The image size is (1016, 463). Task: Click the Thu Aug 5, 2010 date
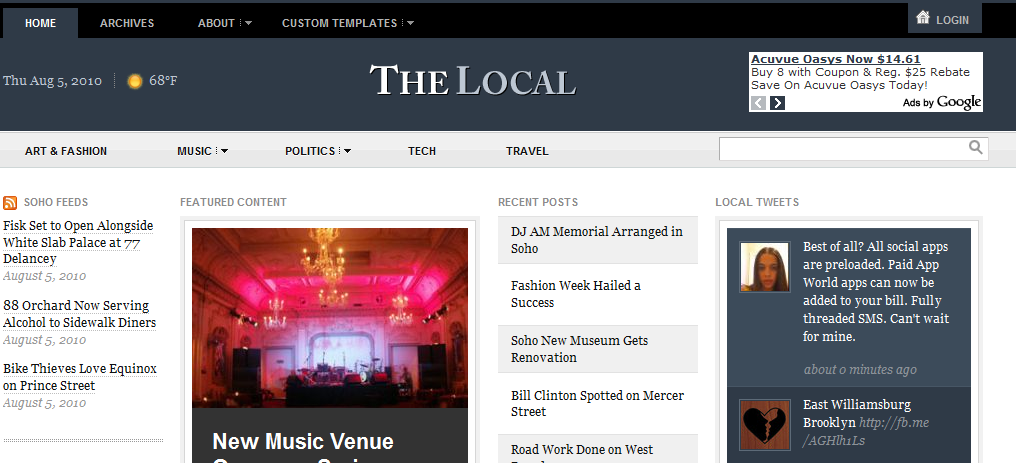pos(52,81)
